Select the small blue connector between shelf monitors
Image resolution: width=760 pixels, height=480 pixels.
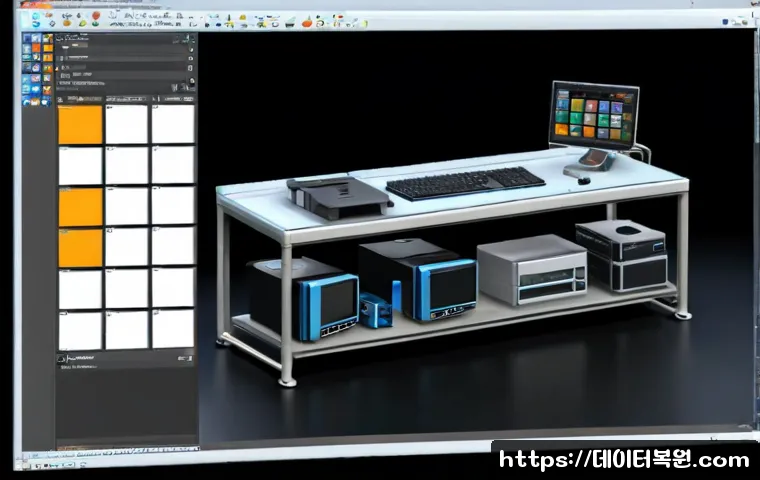pyautogui.click(x=376, y=309)
